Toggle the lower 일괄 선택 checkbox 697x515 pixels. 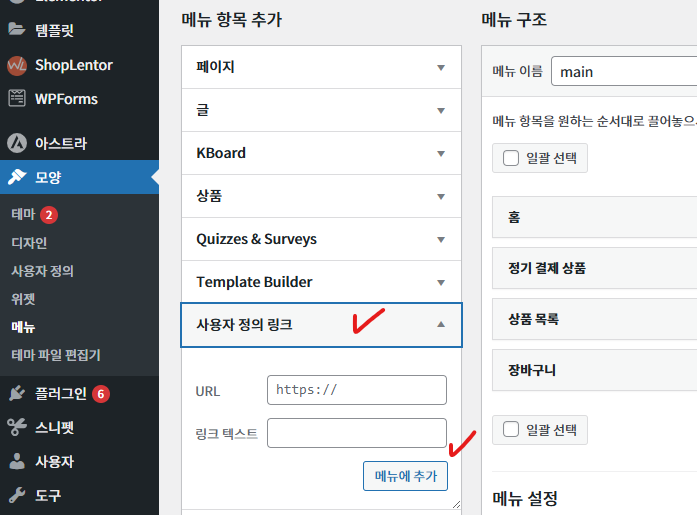click(x=511, y=429)
